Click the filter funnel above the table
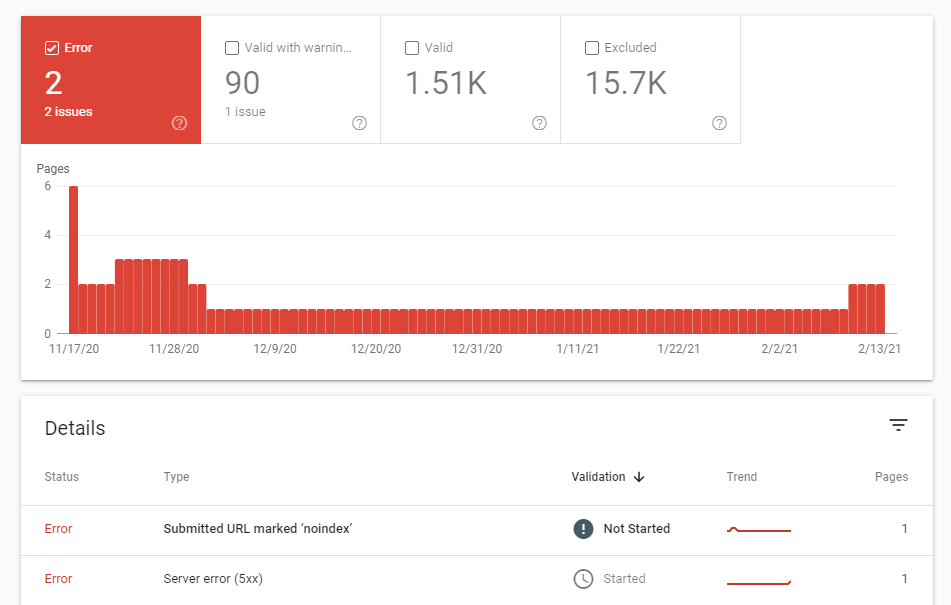Viewport: 951px width, 605px height. tap(899, 424)
